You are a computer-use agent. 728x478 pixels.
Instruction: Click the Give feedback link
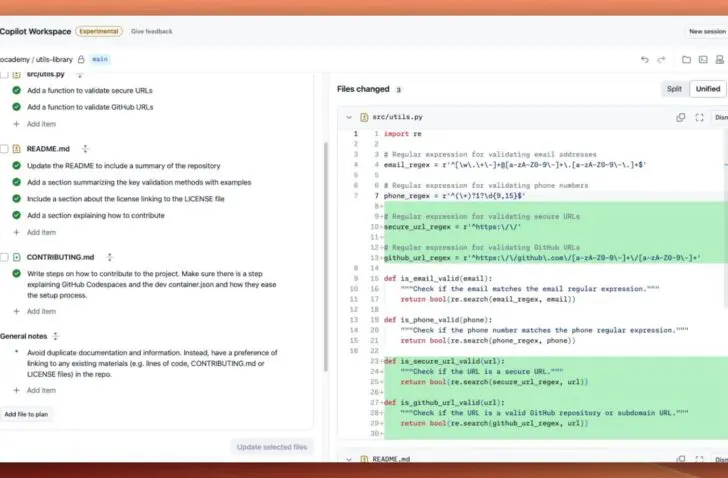pyautogui.click(x=151, y=31)
